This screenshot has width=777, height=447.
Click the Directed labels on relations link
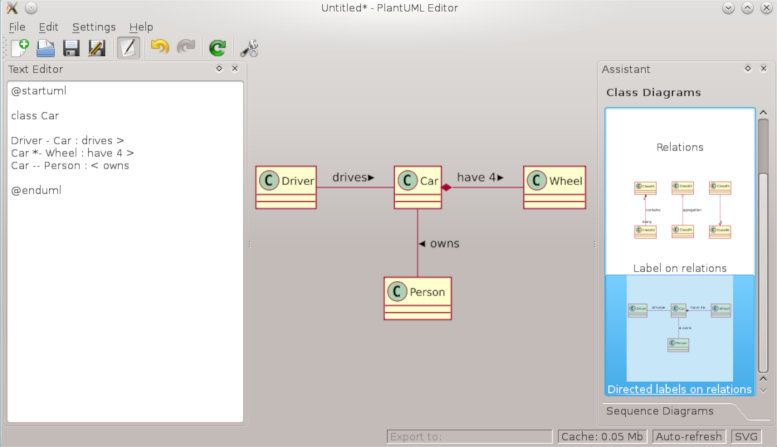click(x=679, y=389)
